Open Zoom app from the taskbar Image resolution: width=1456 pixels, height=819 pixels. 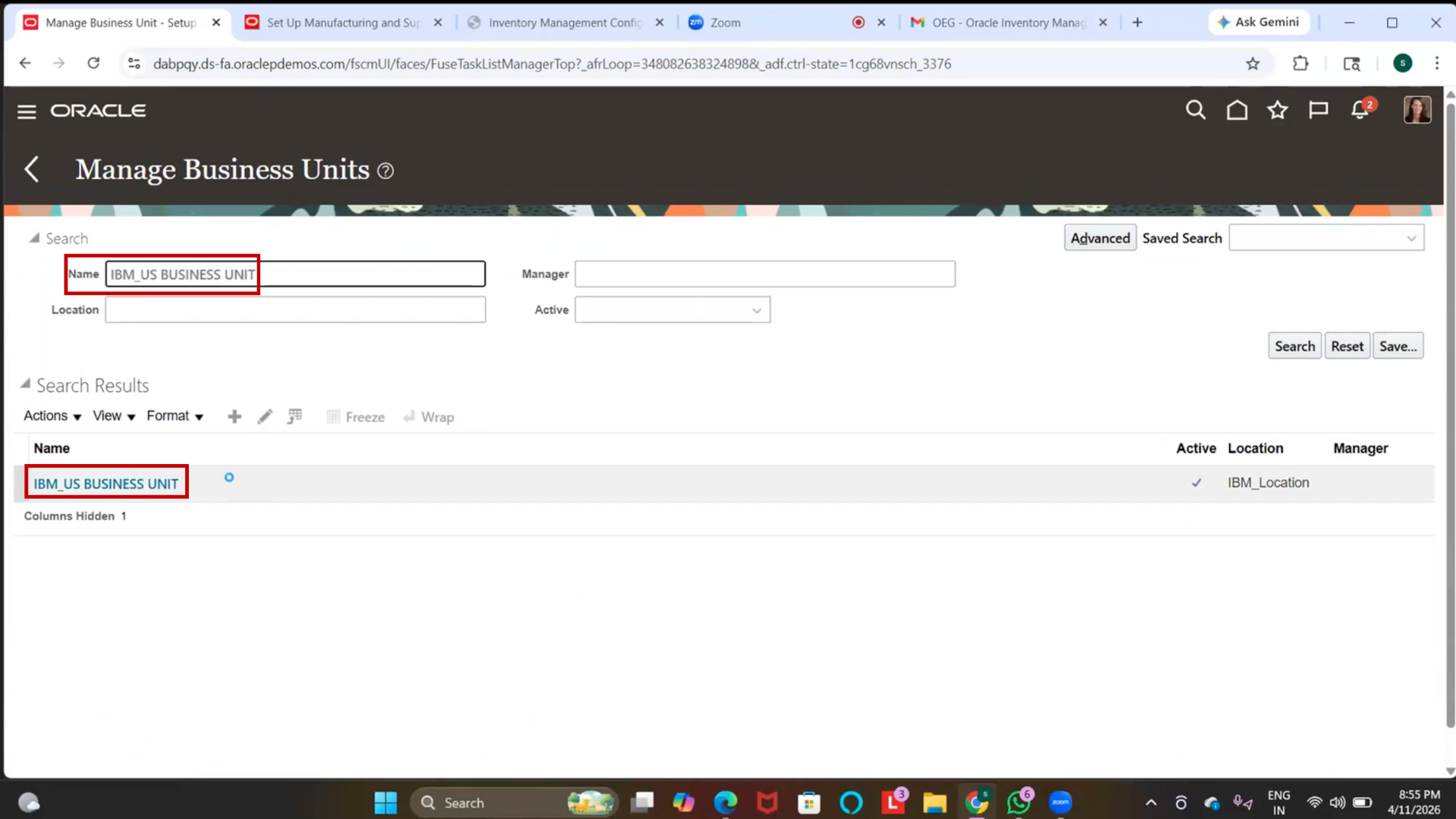pyautogui.click(x=1060, y=802)
